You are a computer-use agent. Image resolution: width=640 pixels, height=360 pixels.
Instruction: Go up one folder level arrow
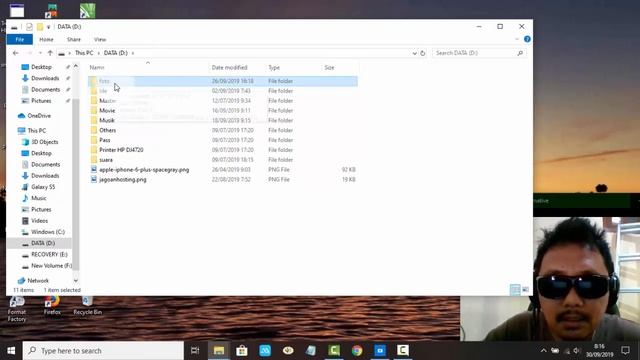(x=50, y=53)
